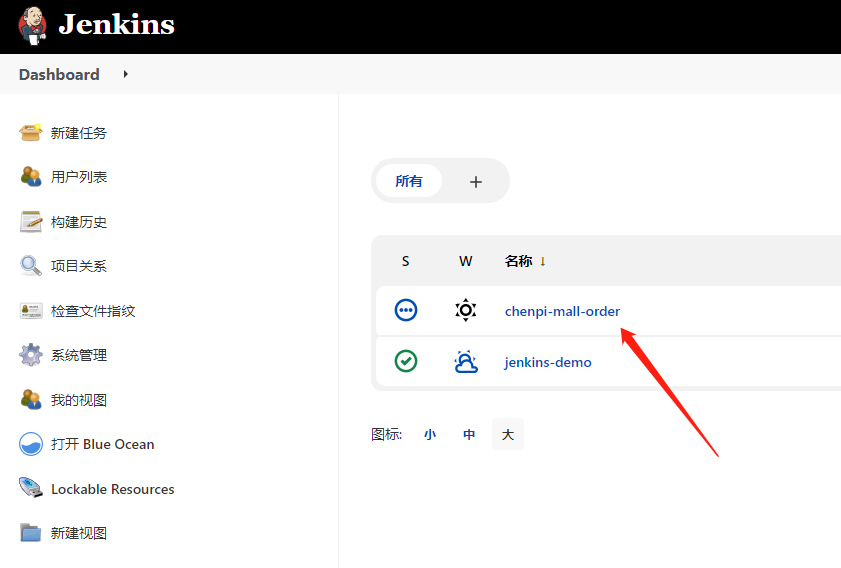Click the 新建任务 box icon
Viewport: 841px width, 568px height.
31,132
